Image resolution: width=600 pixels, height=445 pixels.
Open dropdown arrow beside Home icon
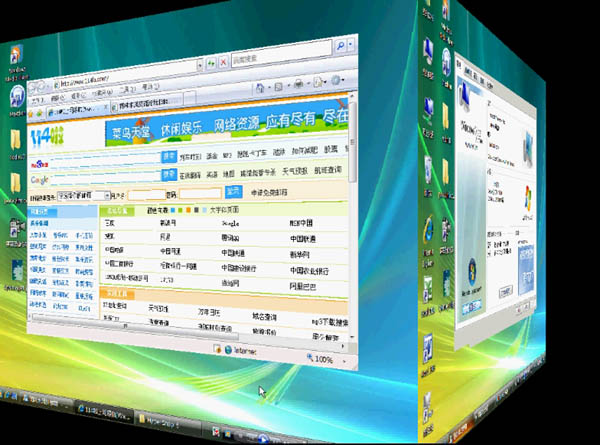tap(269, 88)
